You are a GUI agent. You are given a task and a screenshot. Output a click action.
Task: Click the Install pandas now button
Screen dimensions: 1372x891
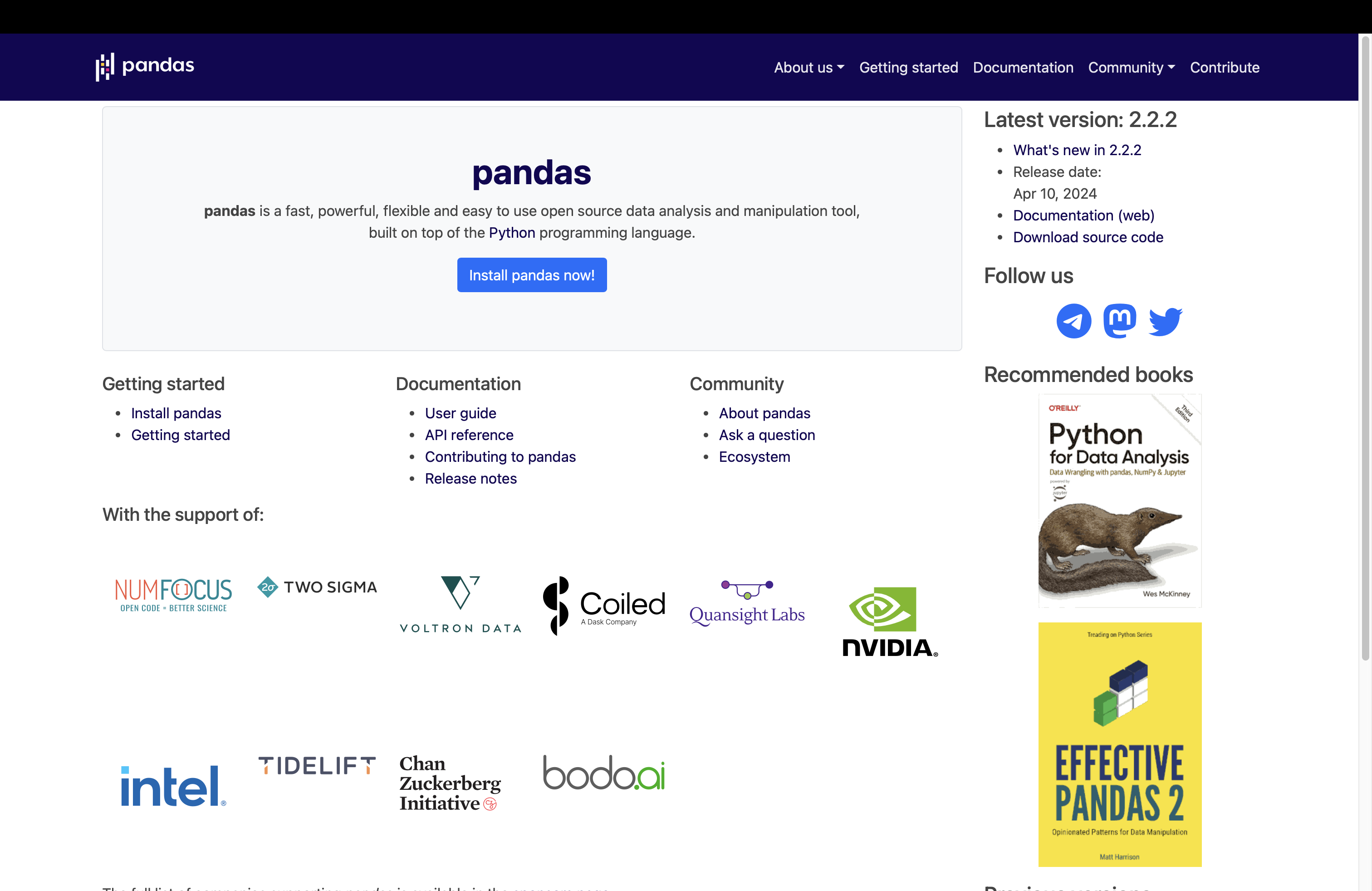[531, 275]
